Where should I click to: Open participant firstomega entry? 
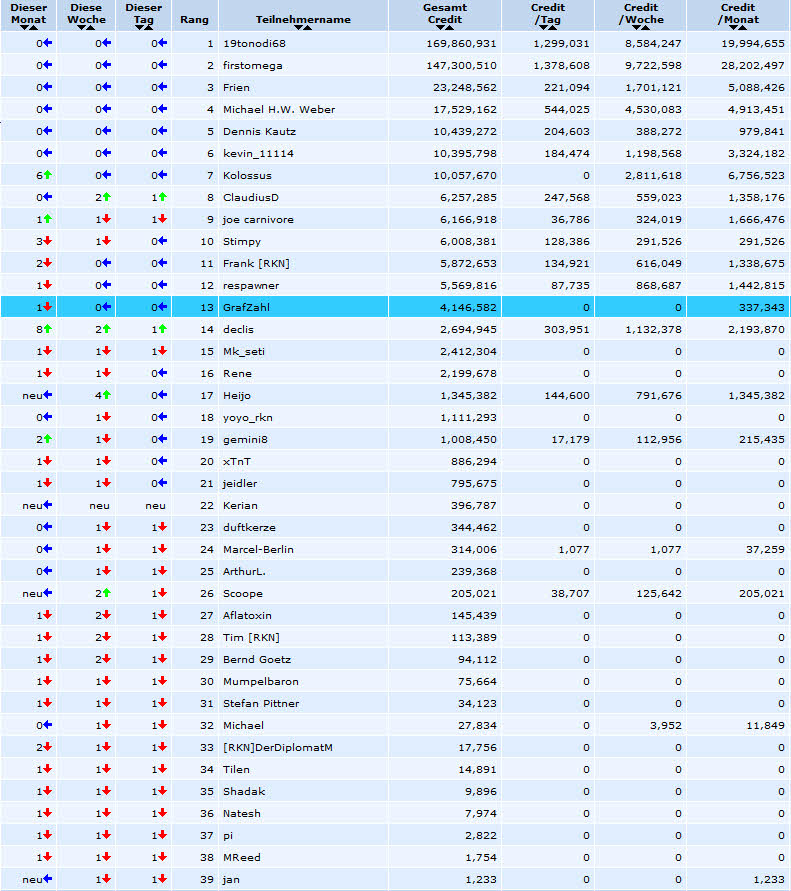click(x=252, y=65)
